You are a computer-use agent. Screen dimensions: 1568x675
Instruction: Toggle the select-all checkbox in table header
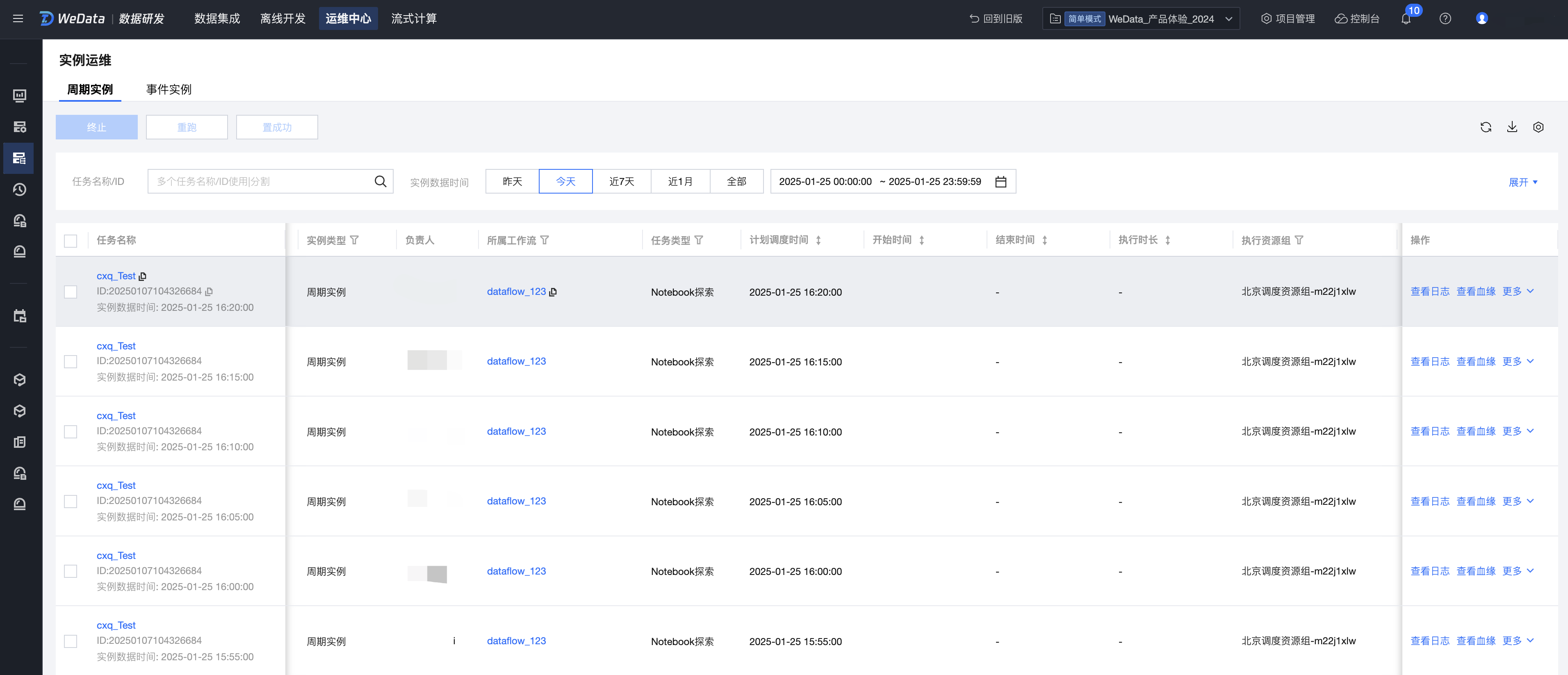71,241
